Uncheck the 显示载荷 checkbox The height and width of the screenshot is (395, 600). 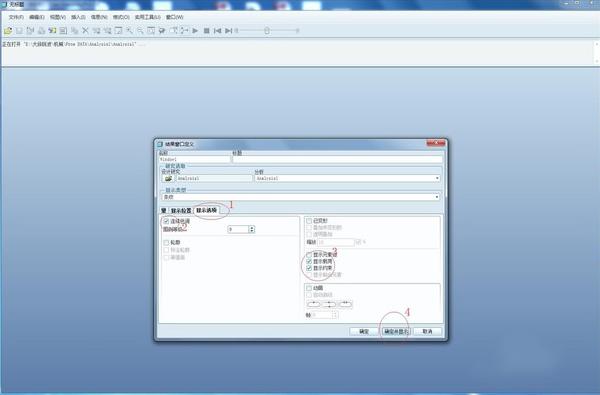(x=309, y=261)
